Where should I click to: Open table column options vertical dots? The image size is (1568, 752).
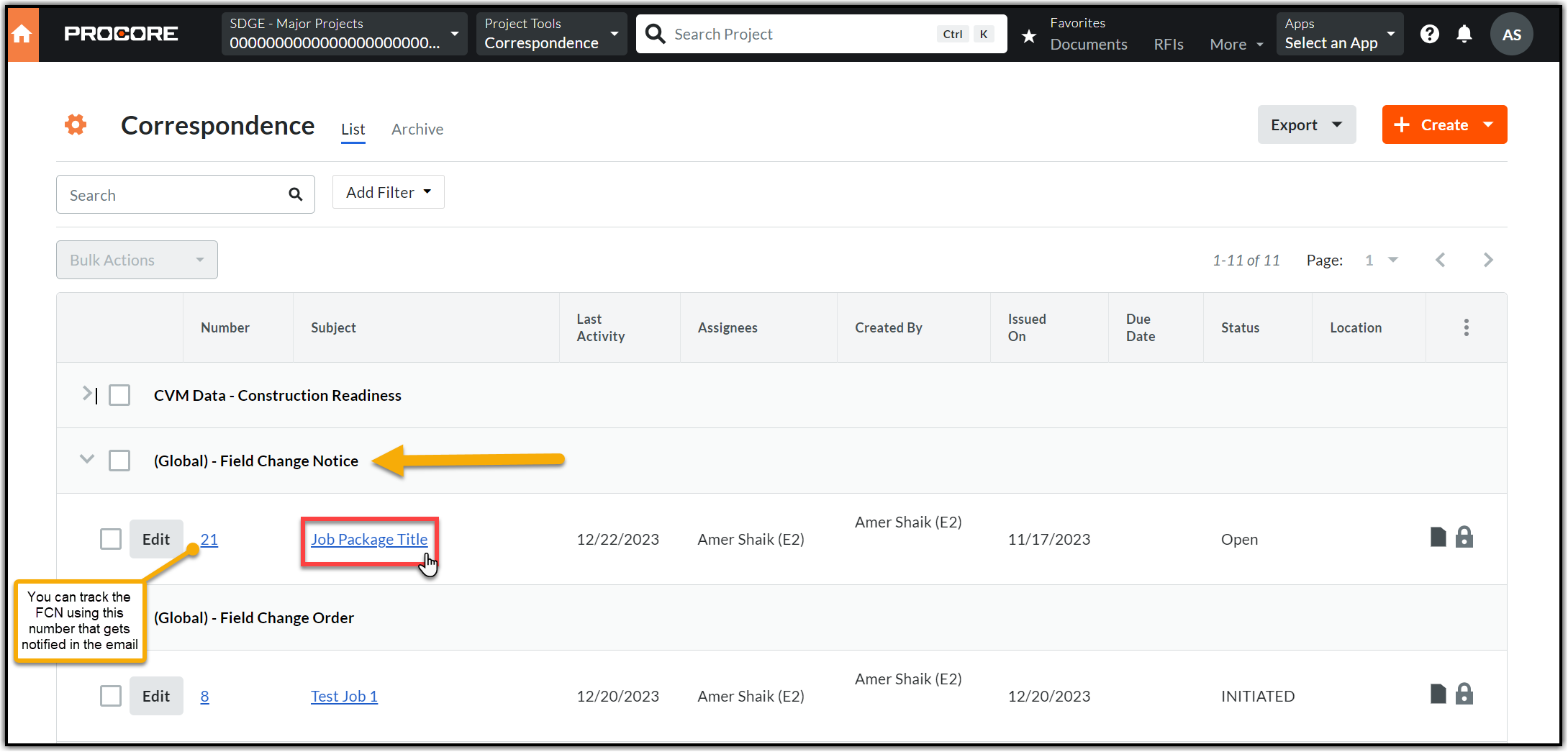pyautogui.click(x=1466, y=327)
